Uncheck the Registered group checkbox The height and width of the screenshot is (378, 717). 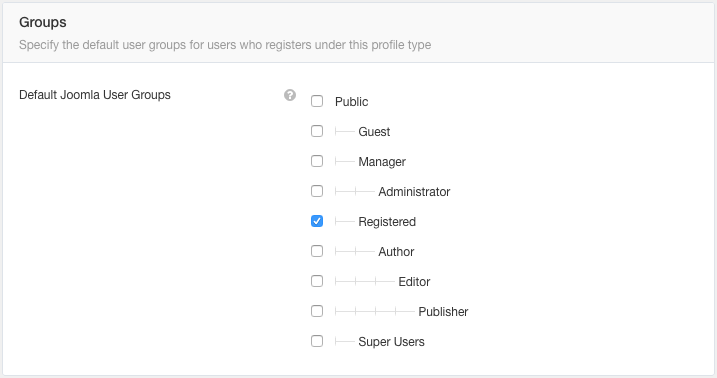pos(317,221)
